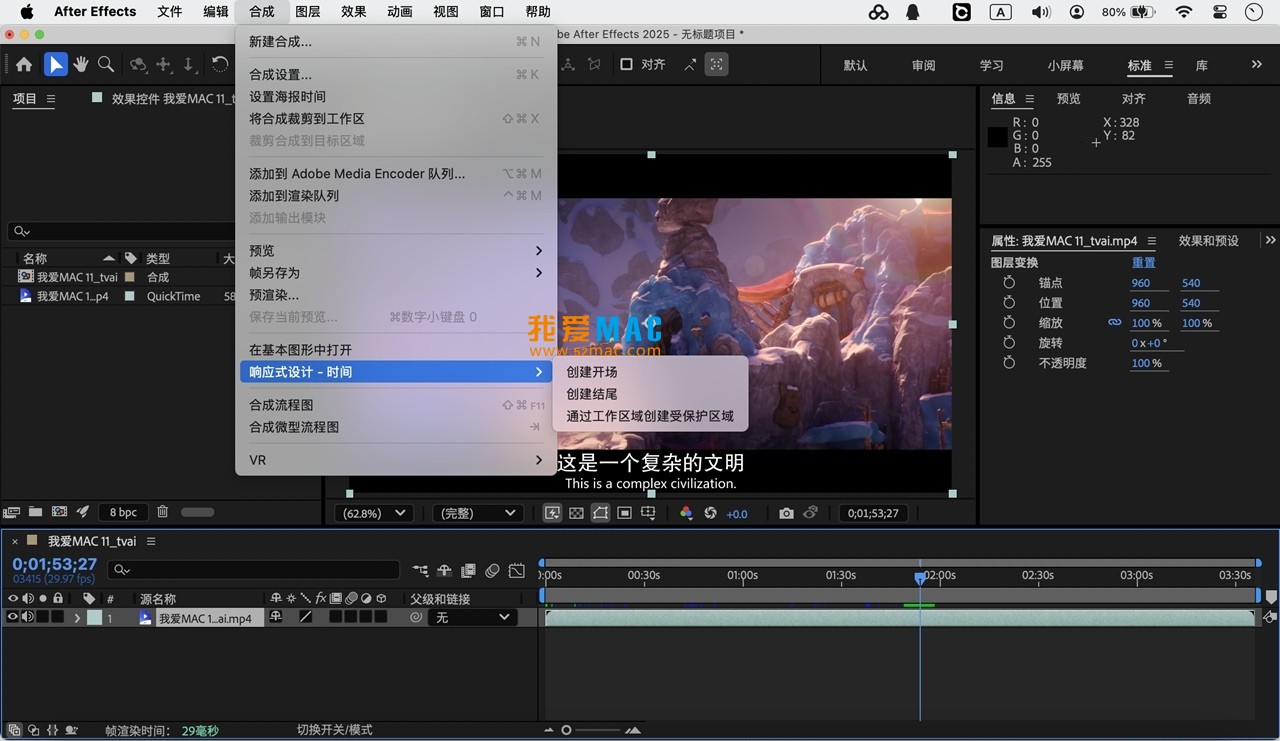Open the 预览 panel tab
1280x741 pixels.
click(1068, 99)
